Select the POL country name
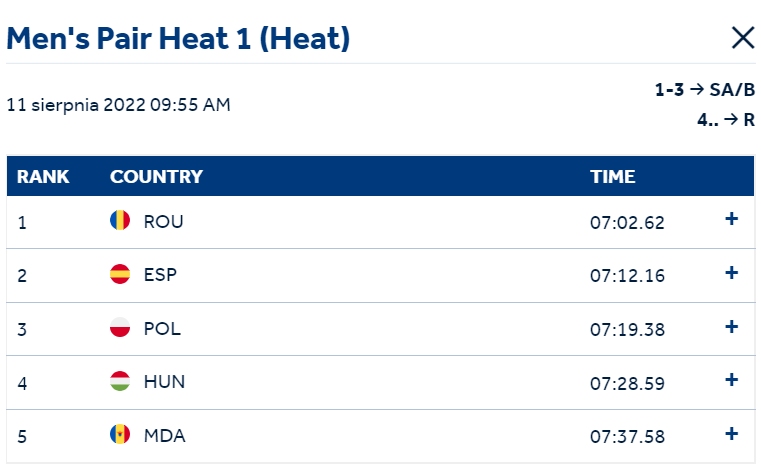761x472 pixels. pyautogui.click(x=162, y=329)
